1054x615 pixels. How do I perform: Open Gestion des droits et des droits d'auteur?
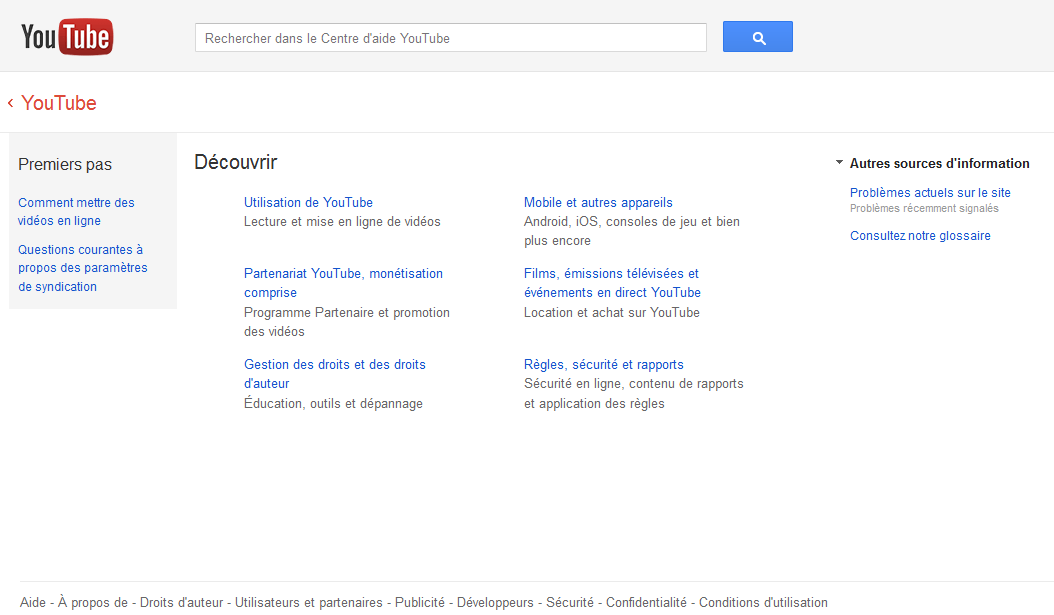[335, 374]
